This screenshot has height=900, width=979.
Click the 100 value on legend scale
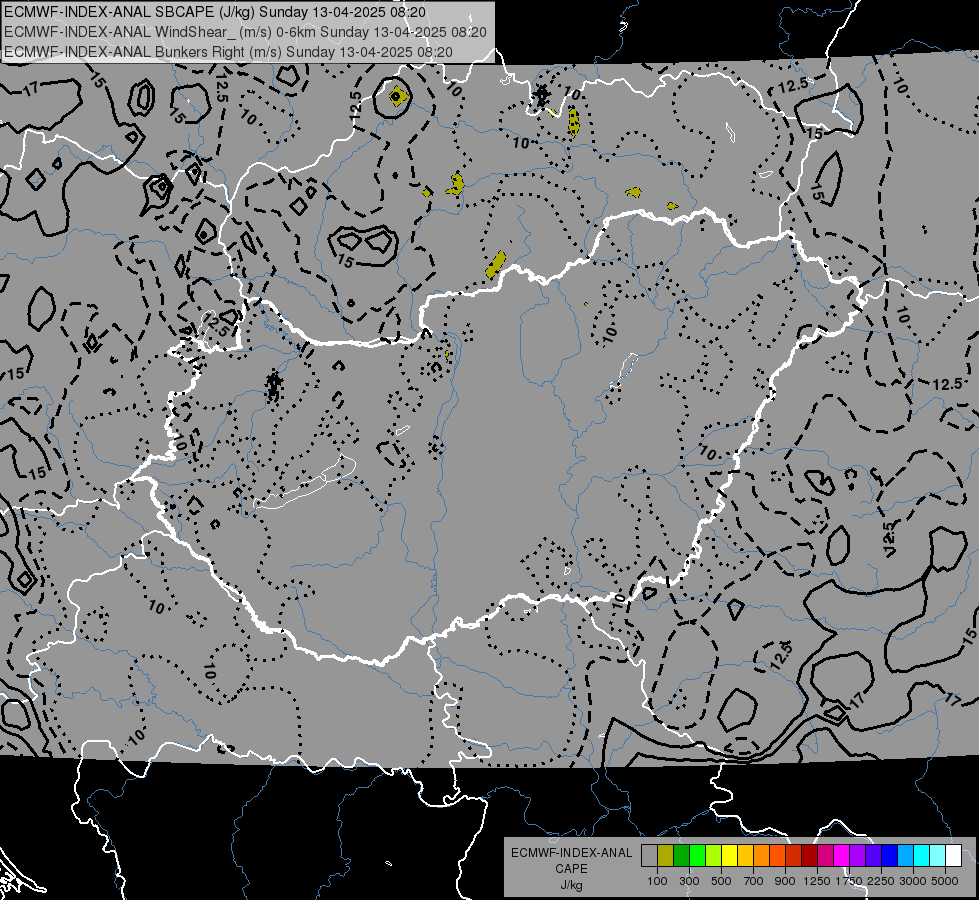coord(657,881)
